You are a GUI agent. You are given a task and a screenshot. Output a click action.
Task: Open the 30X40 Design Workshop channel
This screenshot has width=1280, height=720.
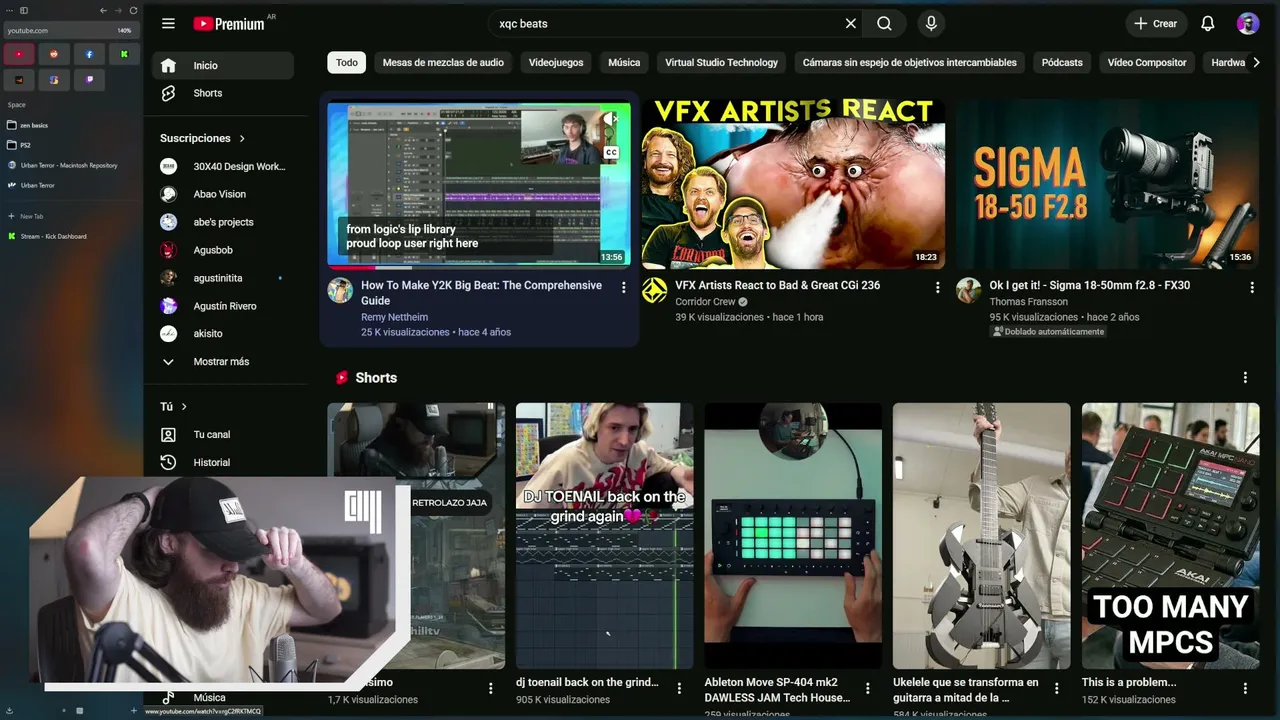(223, 167)
